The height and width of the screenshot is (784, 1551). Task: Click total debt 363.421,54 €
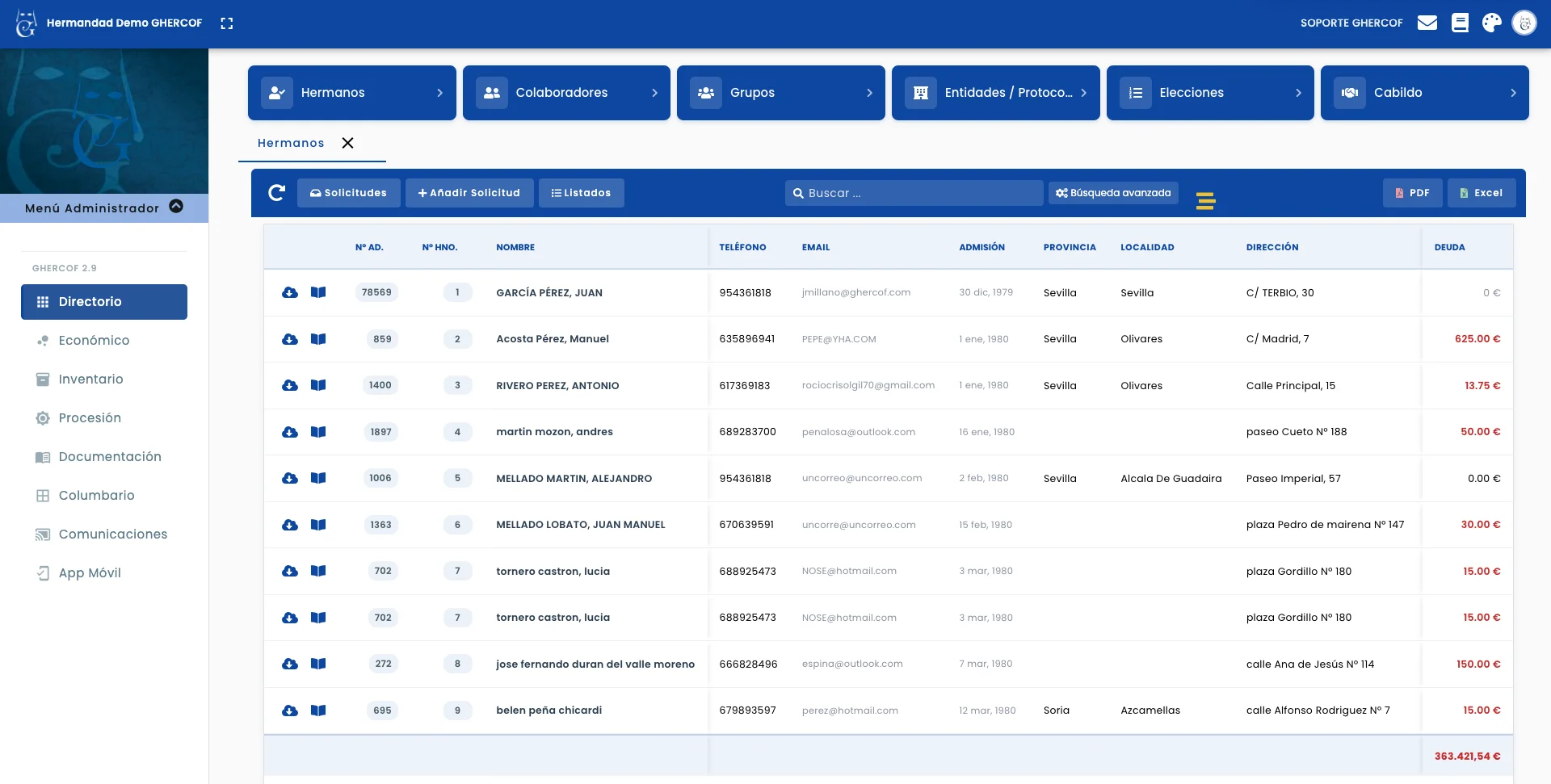[1467, 757]
